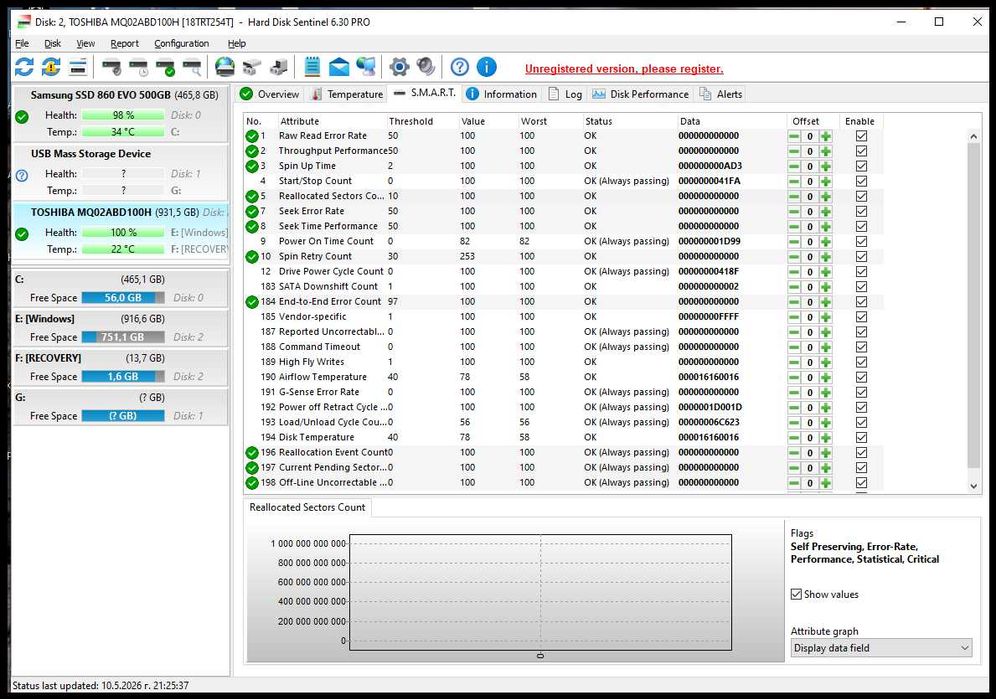Click the question mark help icon
The width and height of the screenshot is (996, 699).
tap(459, 67)
